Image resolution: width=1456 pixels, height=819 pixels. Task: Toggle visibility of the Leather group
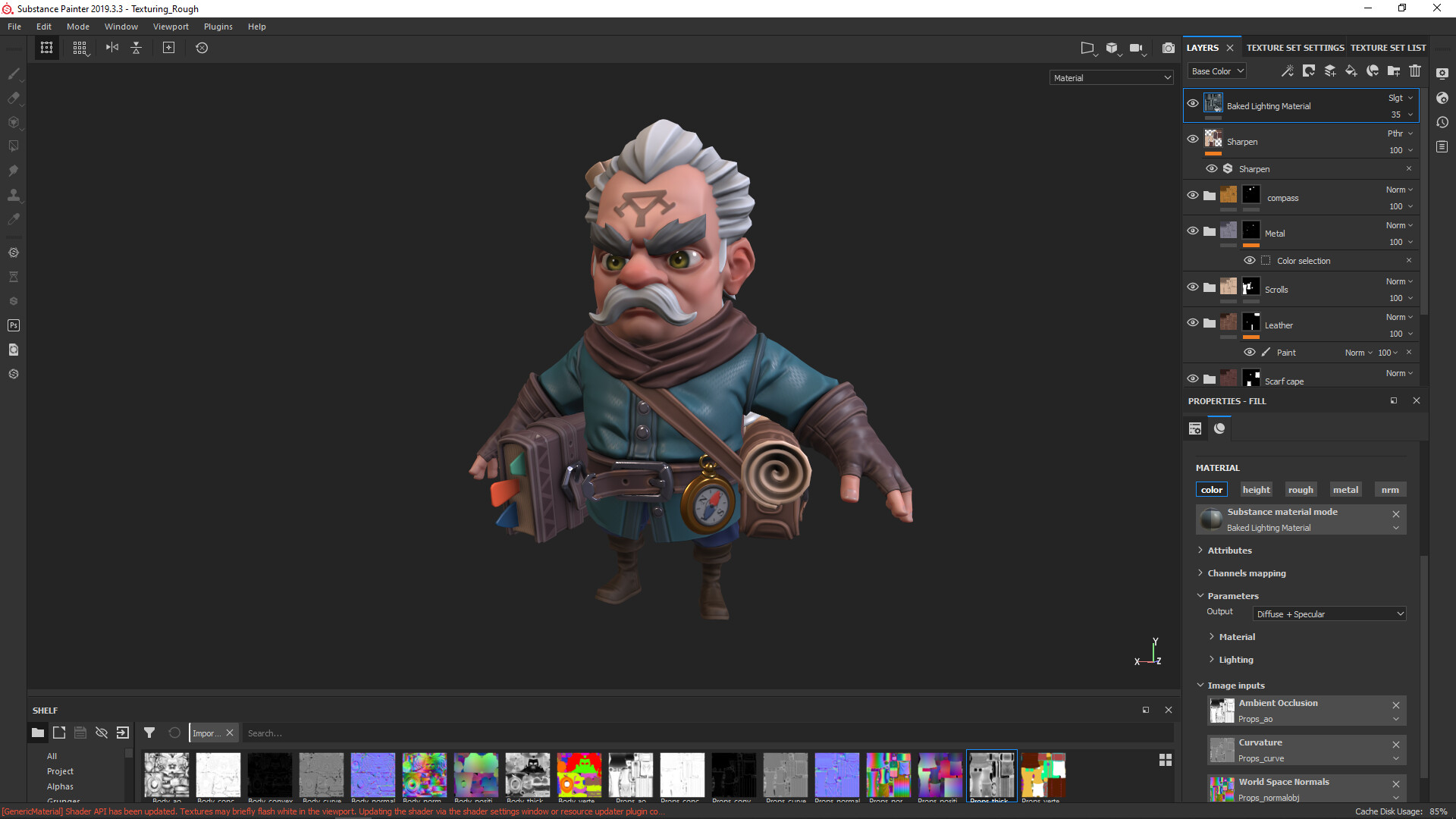click(x=1193, y=322)
